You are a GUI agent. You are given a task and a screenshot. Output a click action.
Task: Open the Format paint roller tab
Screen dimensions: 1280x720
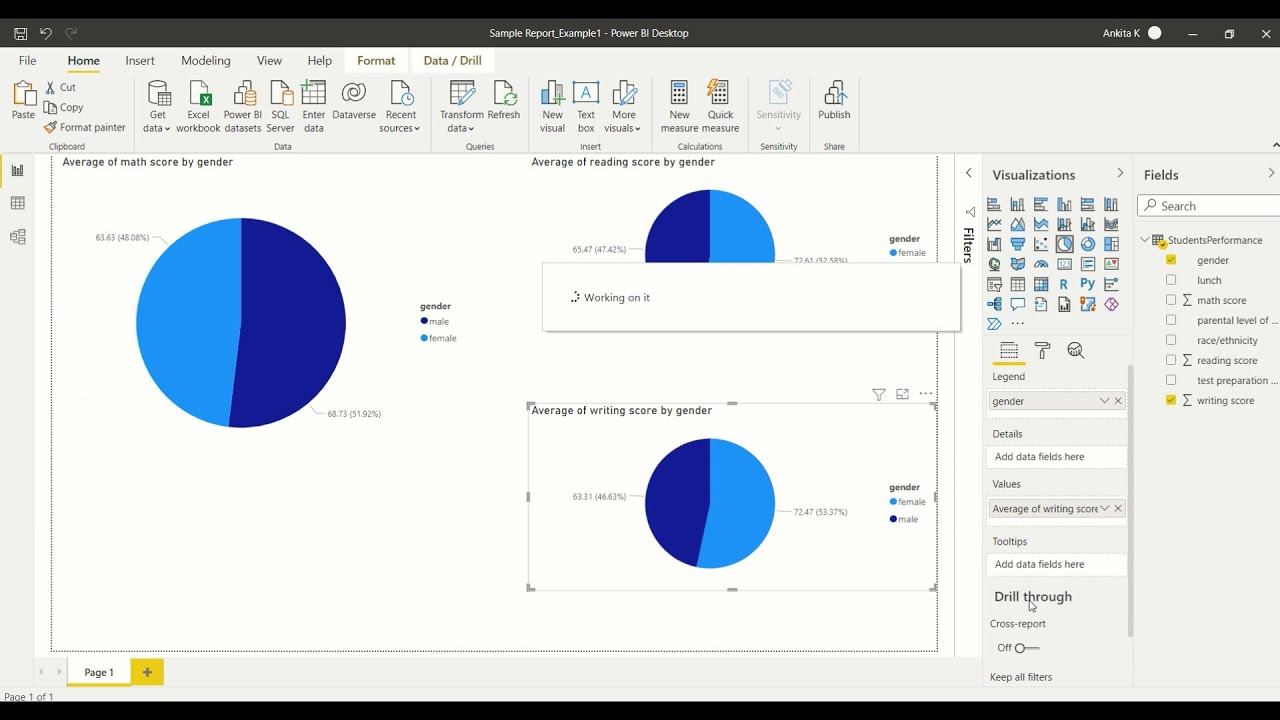[1042, 350]
